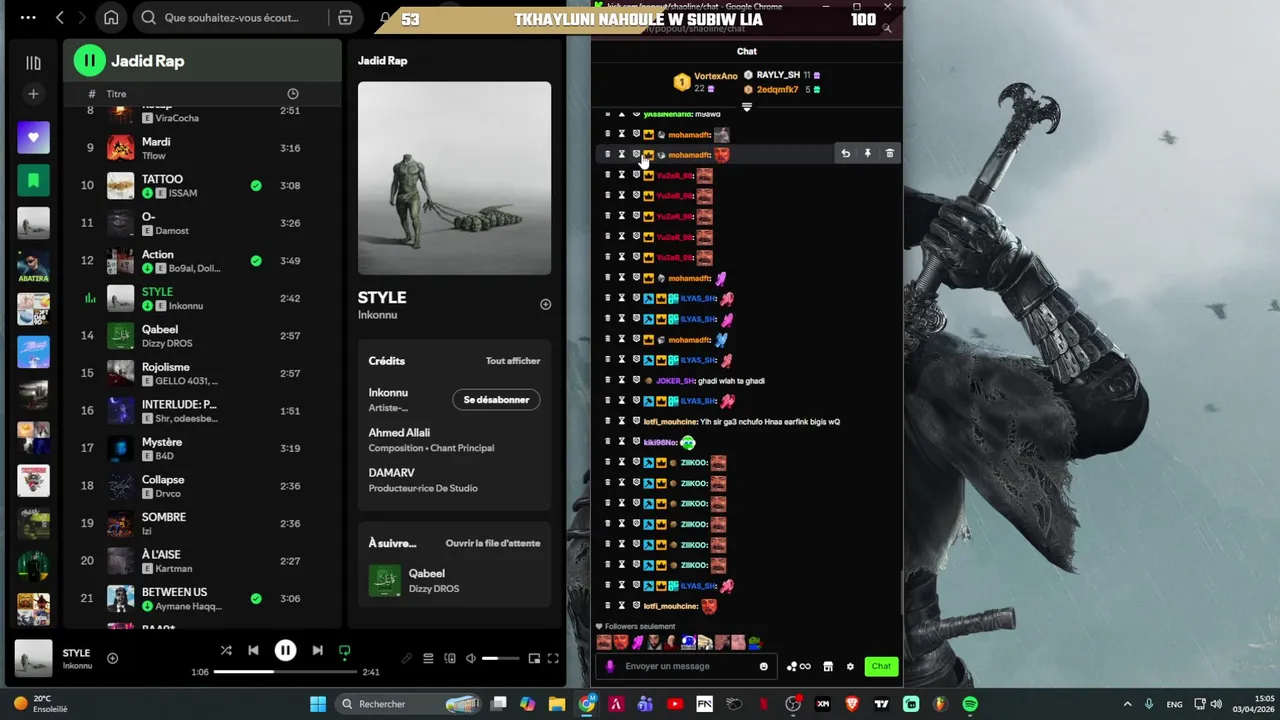
Task: Play the track Mardi by Tflow
Action: point(204,148)
